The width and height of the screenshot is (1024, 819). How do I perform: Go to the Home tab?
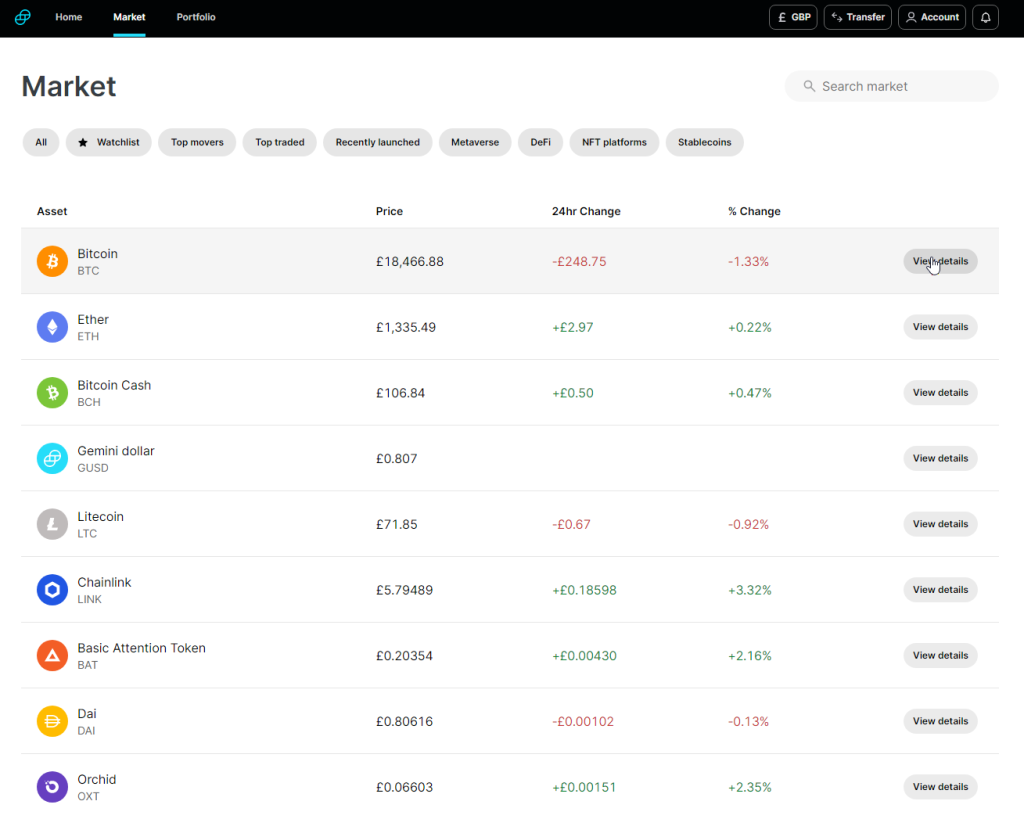tap(69, 17)
